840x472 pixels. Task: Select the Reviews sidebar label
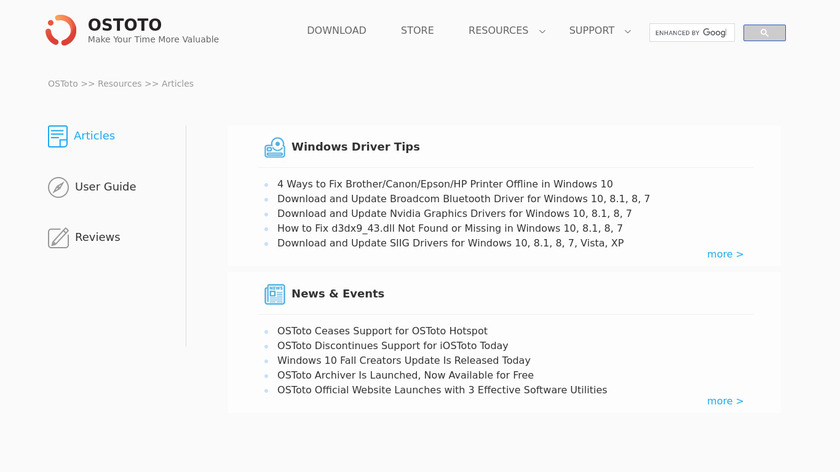coord(98,237)
